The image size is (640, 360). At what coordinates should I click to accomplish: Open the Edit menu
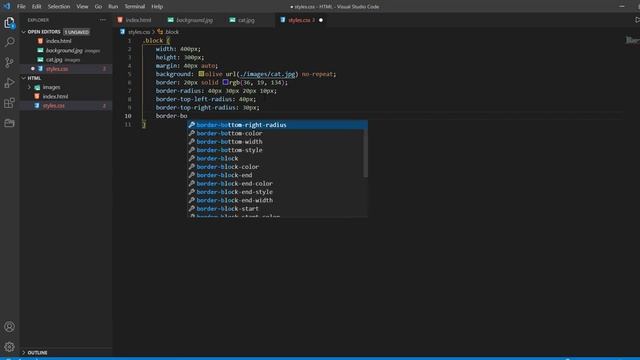coord(37,7)
